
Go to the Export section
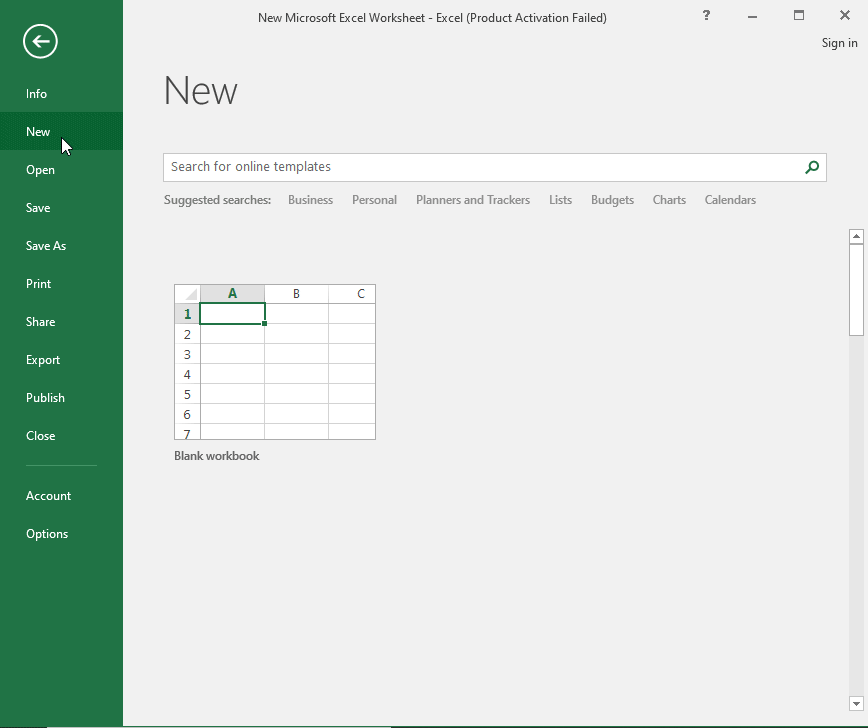coord(43,360)
